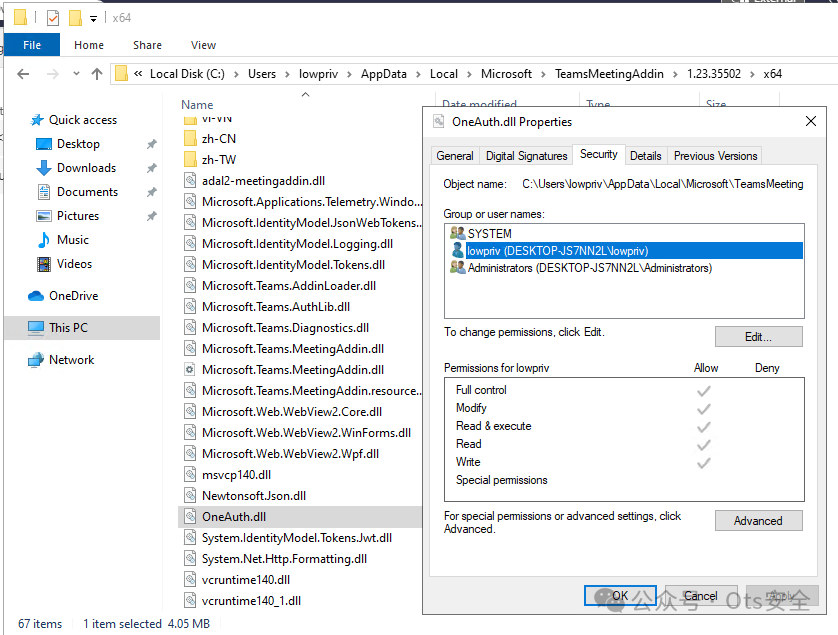Click the Forward arrow navigation button
The height and width of the screenshot is (635, 838).
pos(52,74)
